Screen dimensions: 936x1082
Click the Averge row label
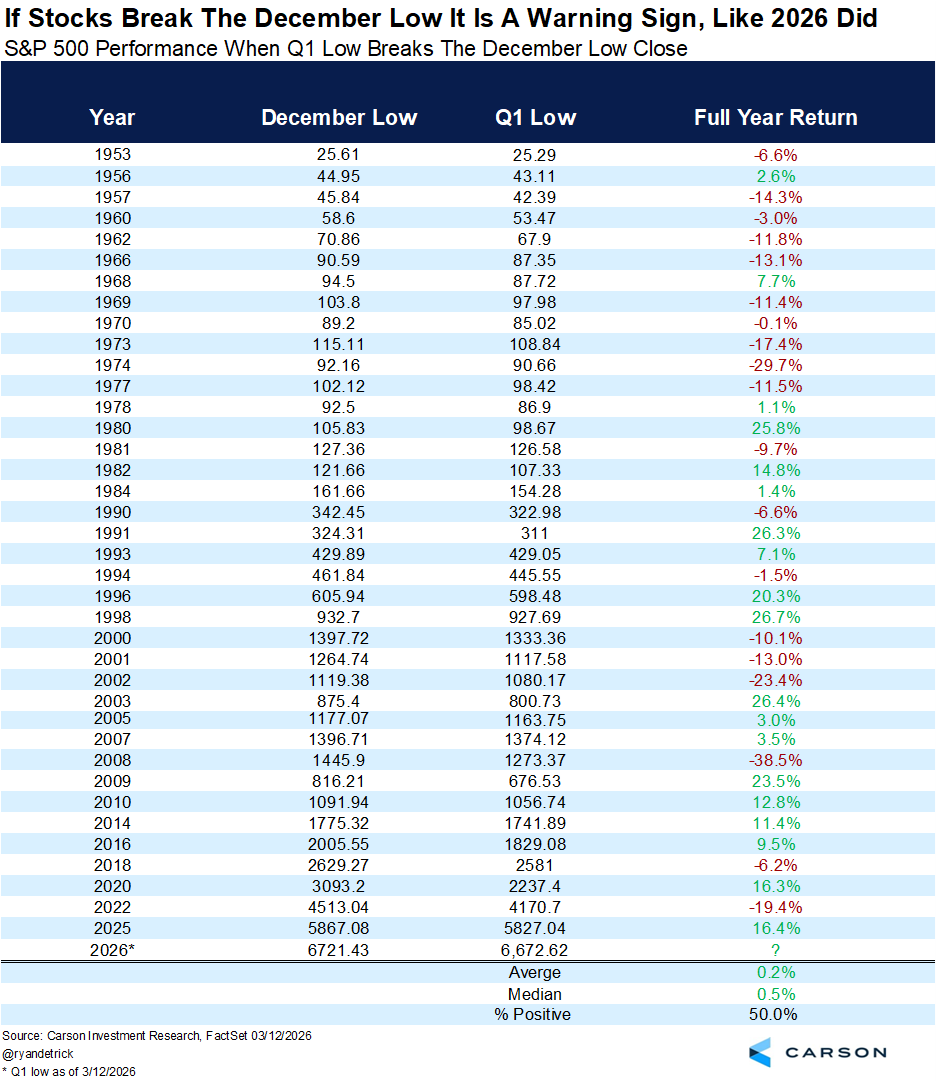tap(535, 972)
